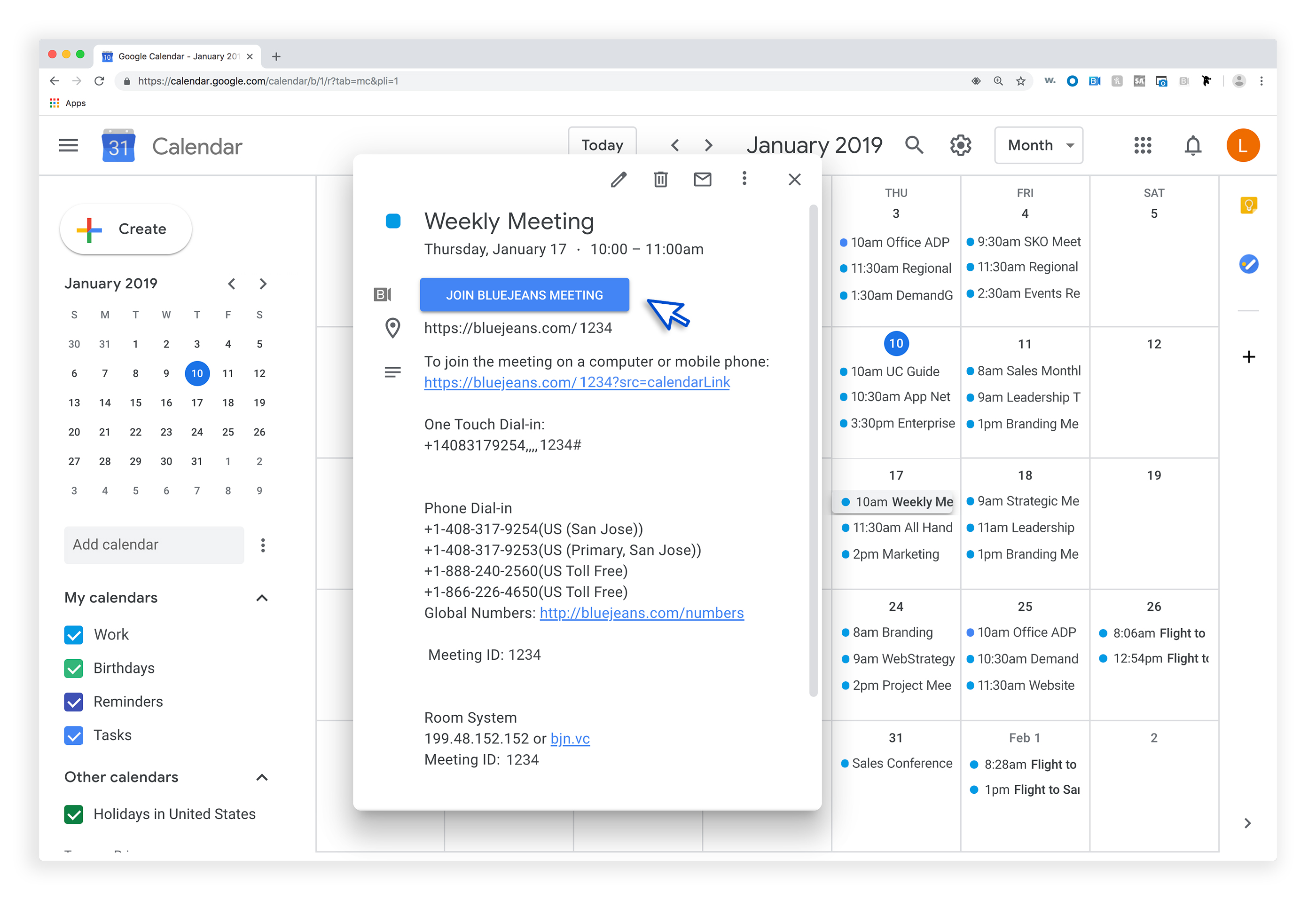
Task: Uncheck the Work calendar
Action: pyautogui.click(x=74, y=635)
